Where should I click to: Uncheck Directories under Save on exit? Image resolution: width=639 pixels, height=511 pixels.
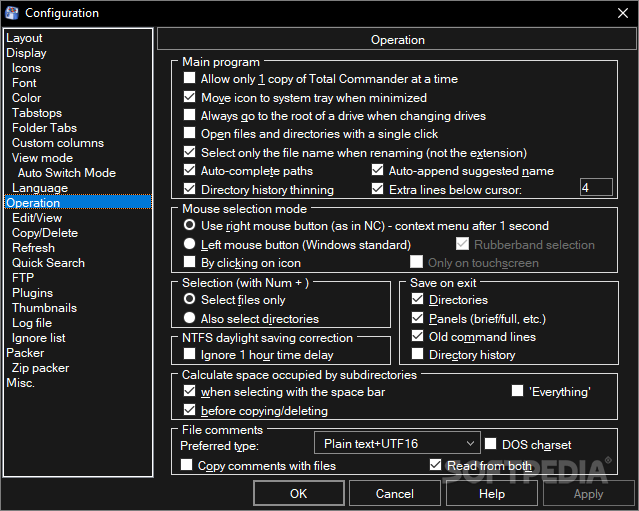(417, 299)
